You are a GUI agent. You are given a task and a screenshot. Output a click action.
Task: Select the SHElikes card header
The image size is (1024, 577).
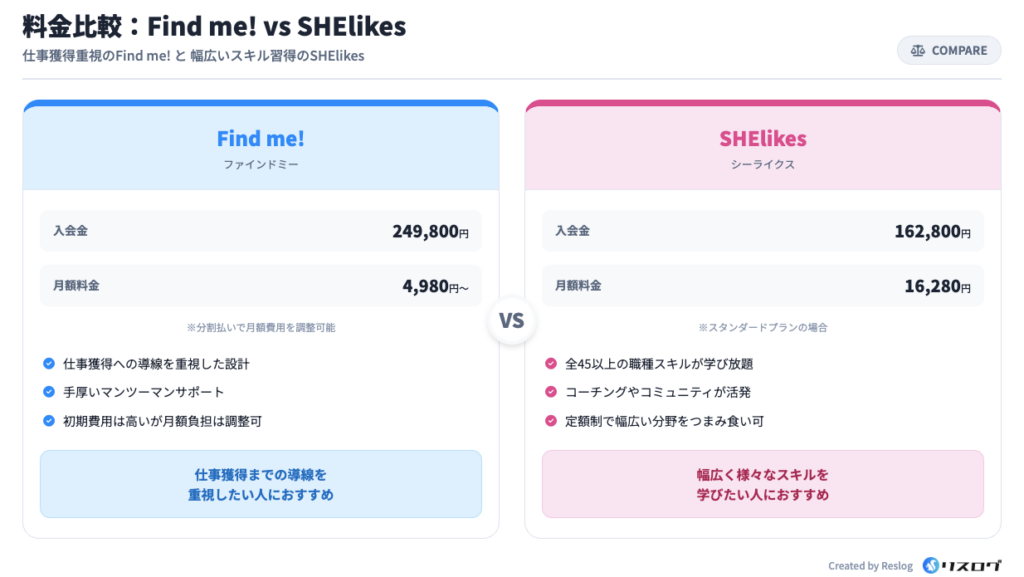pos(762,147)
